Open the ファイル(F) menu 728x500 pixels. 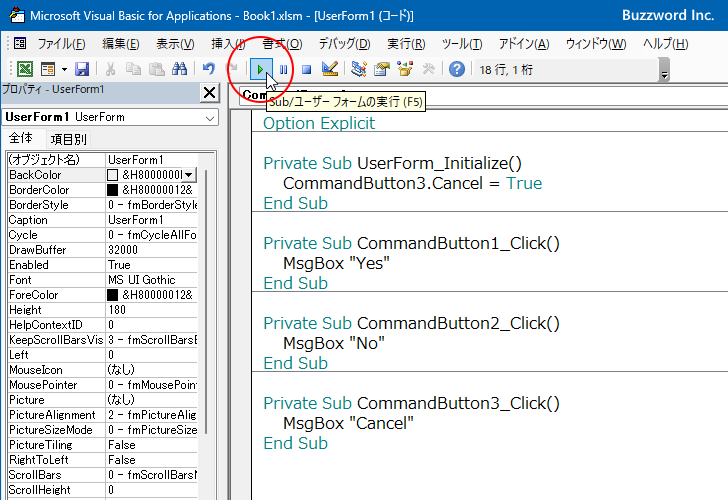61,44
